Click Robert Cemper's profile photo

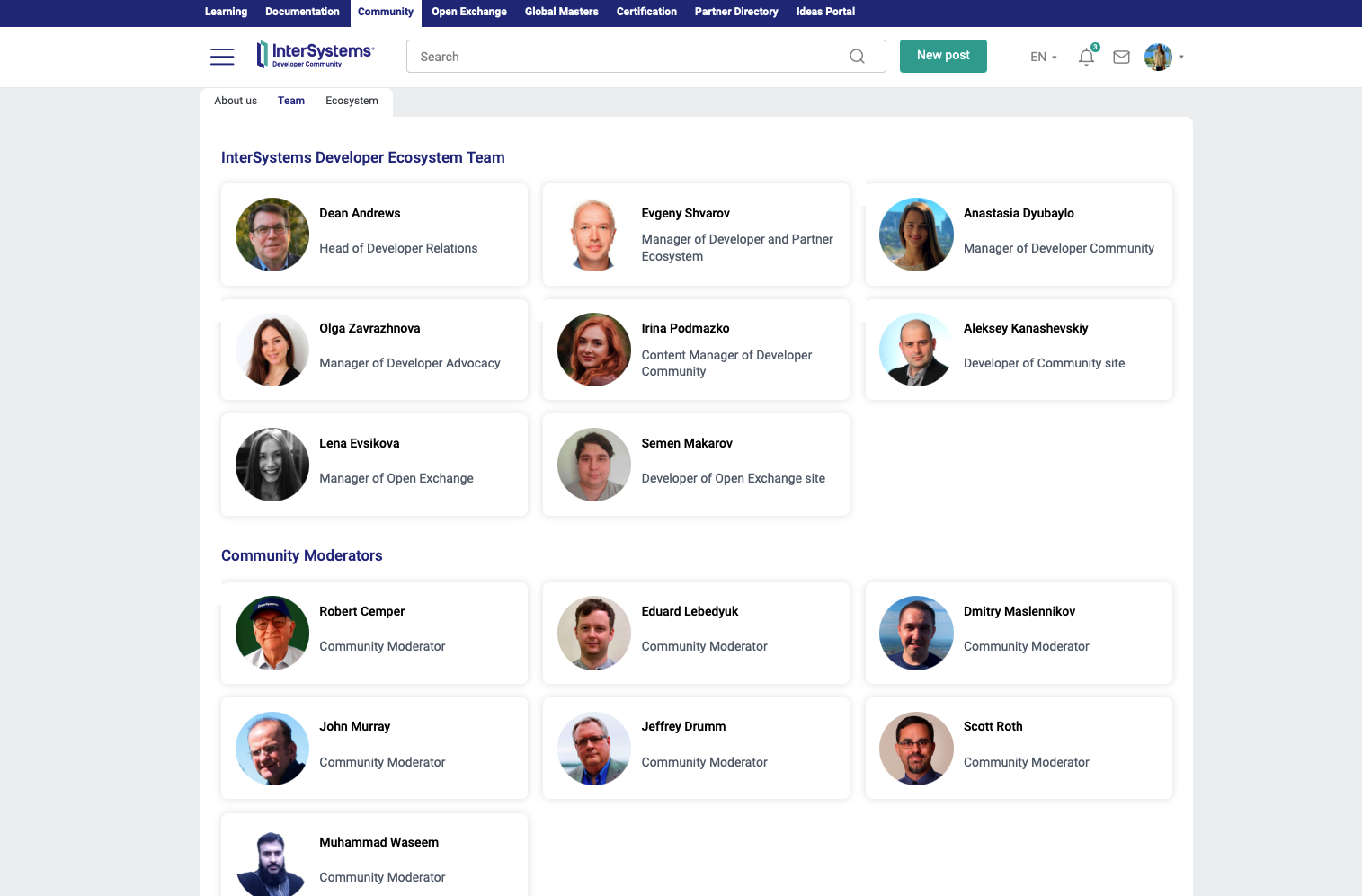pyautogui.click(x=272, y=633)
